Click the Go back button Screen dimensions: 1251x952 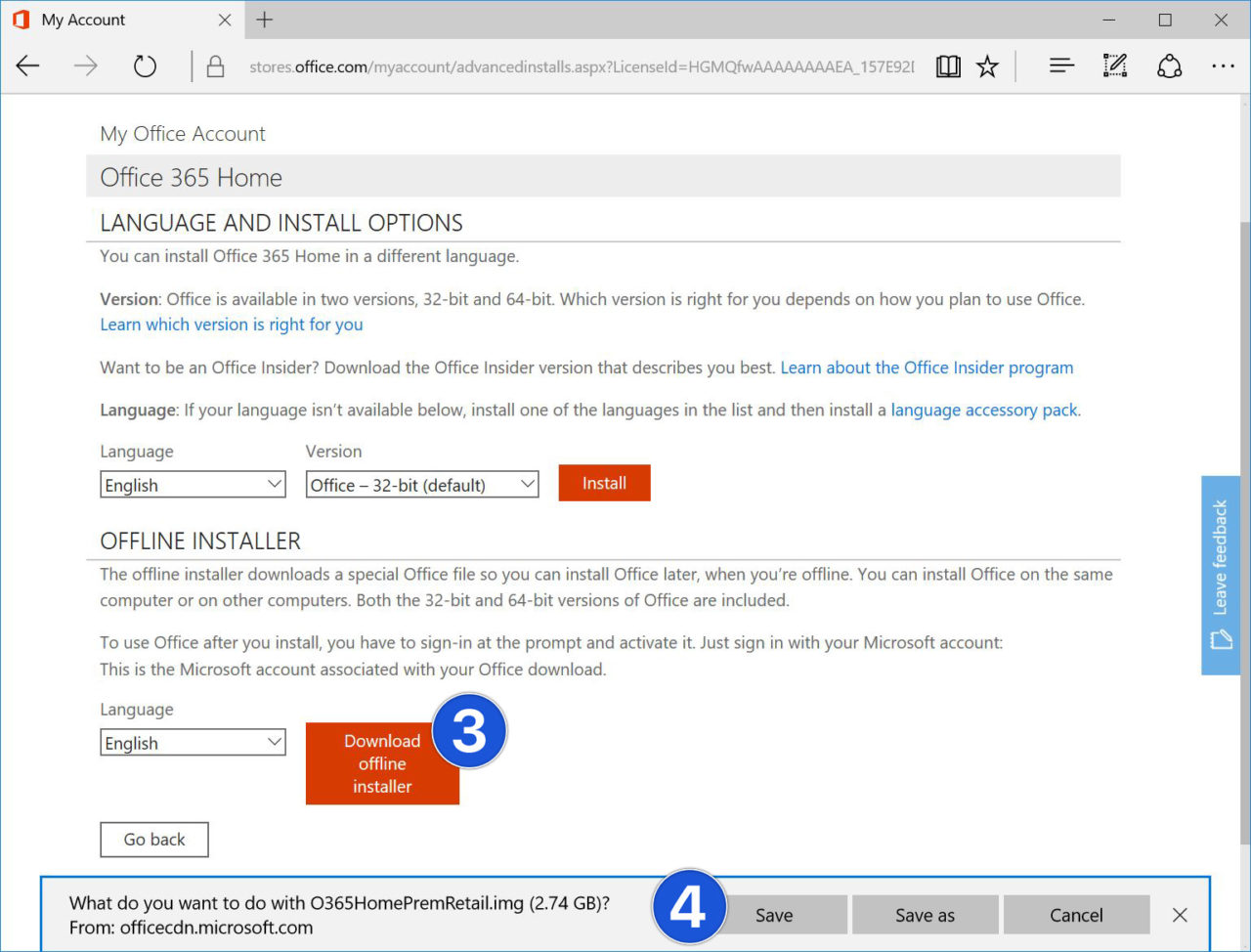[x=154, y=840]
